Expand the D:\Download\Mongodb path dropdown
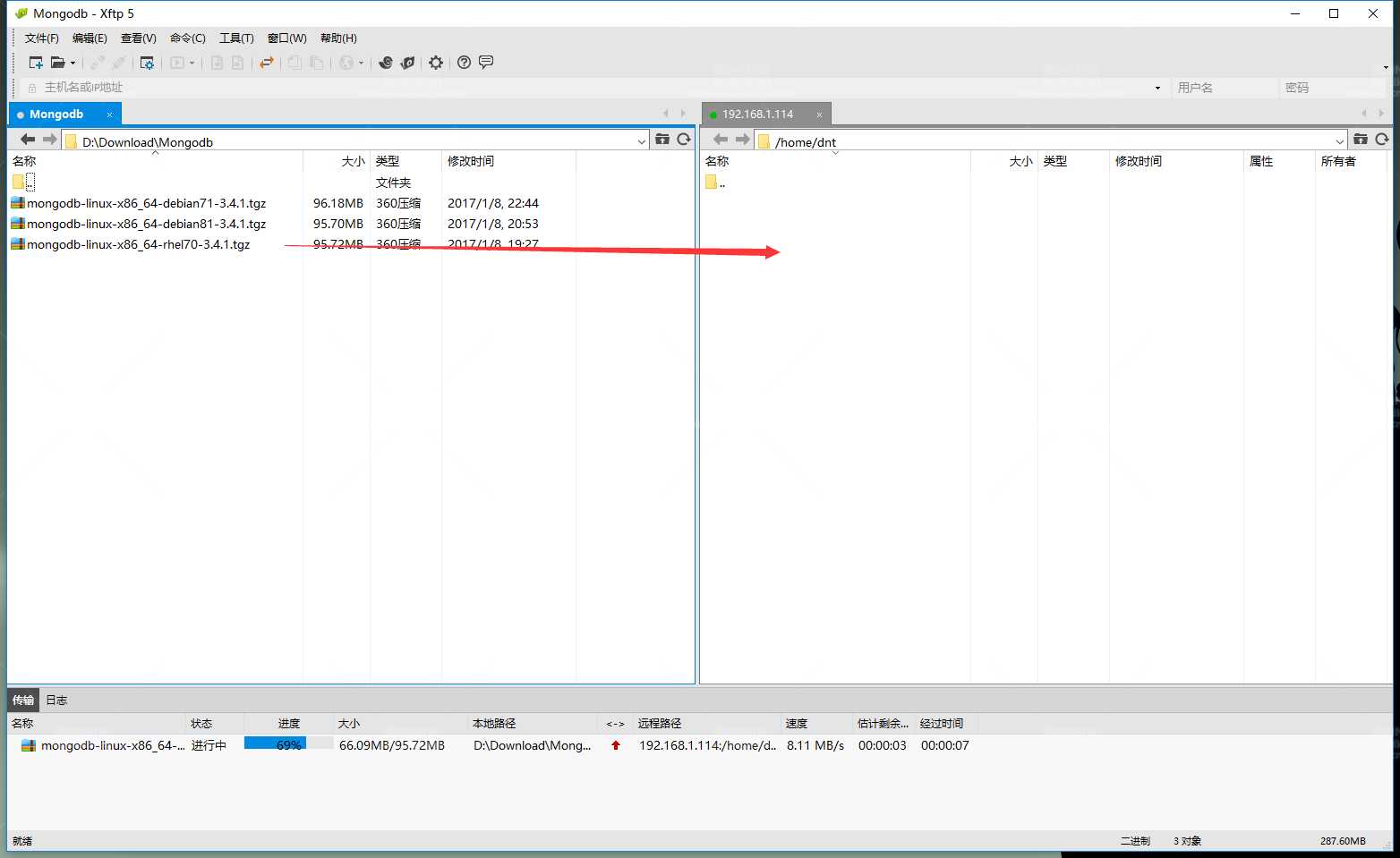 (642, 141)
